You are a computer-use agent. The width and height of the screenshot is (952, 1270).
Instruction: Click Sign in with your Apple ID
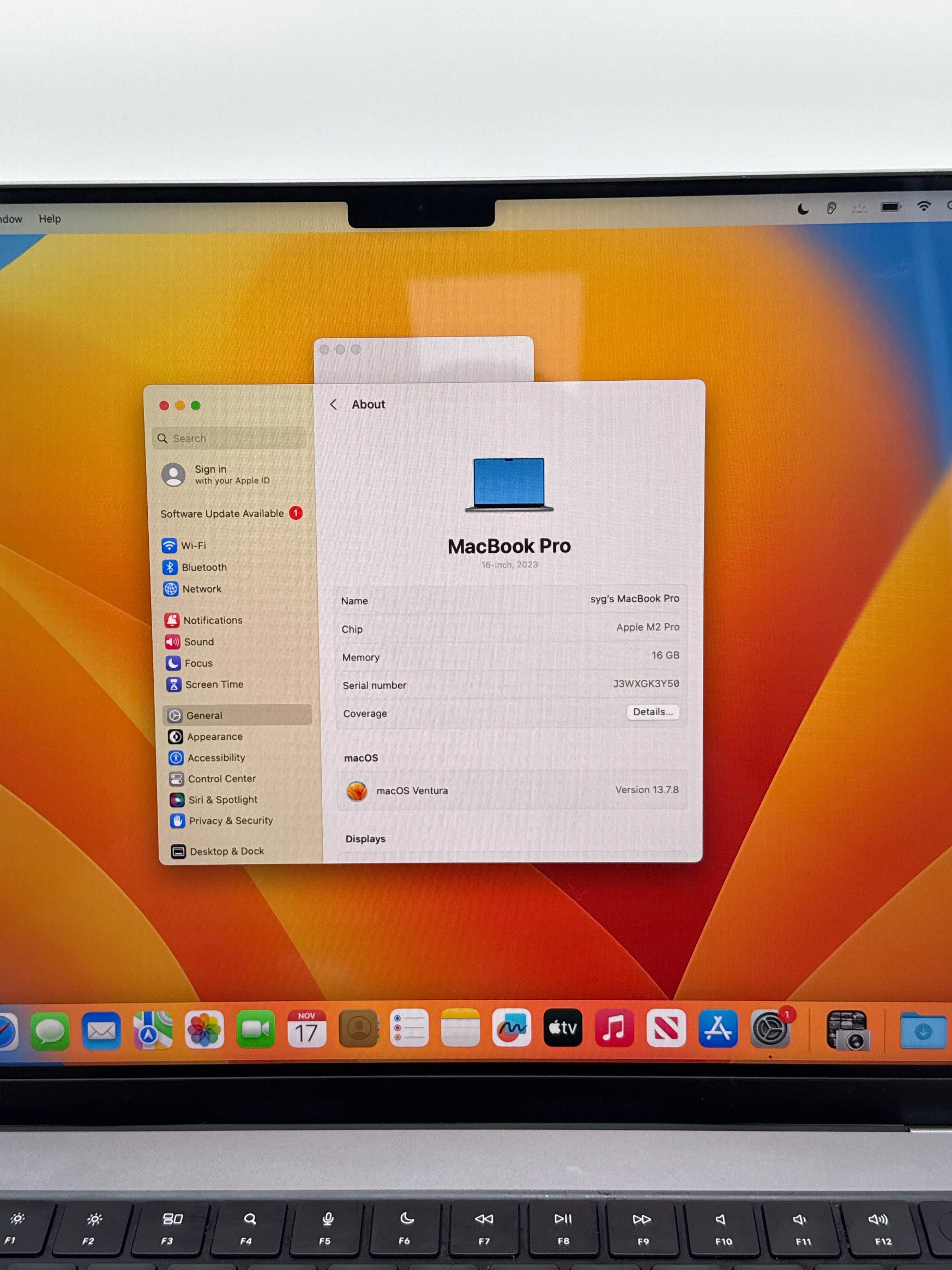[x=216, y=475]
